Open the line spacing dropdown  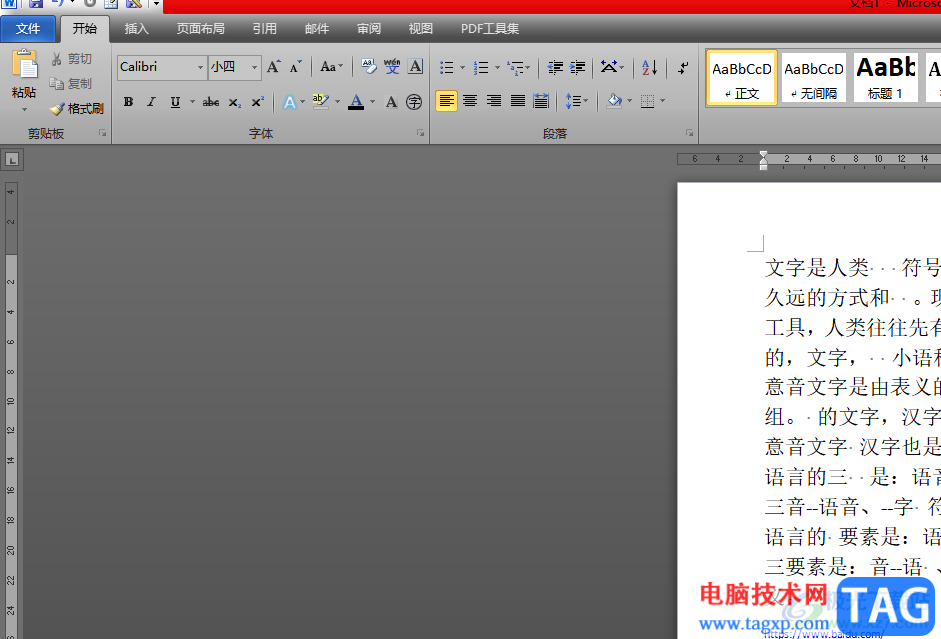[576, 101]
